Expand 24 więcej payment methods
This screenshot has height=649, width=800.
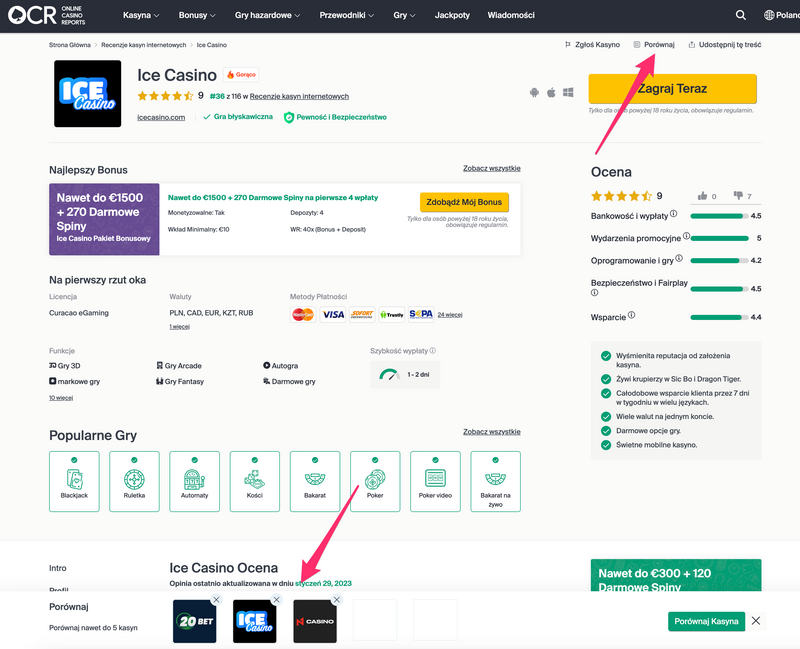[450, 315]
